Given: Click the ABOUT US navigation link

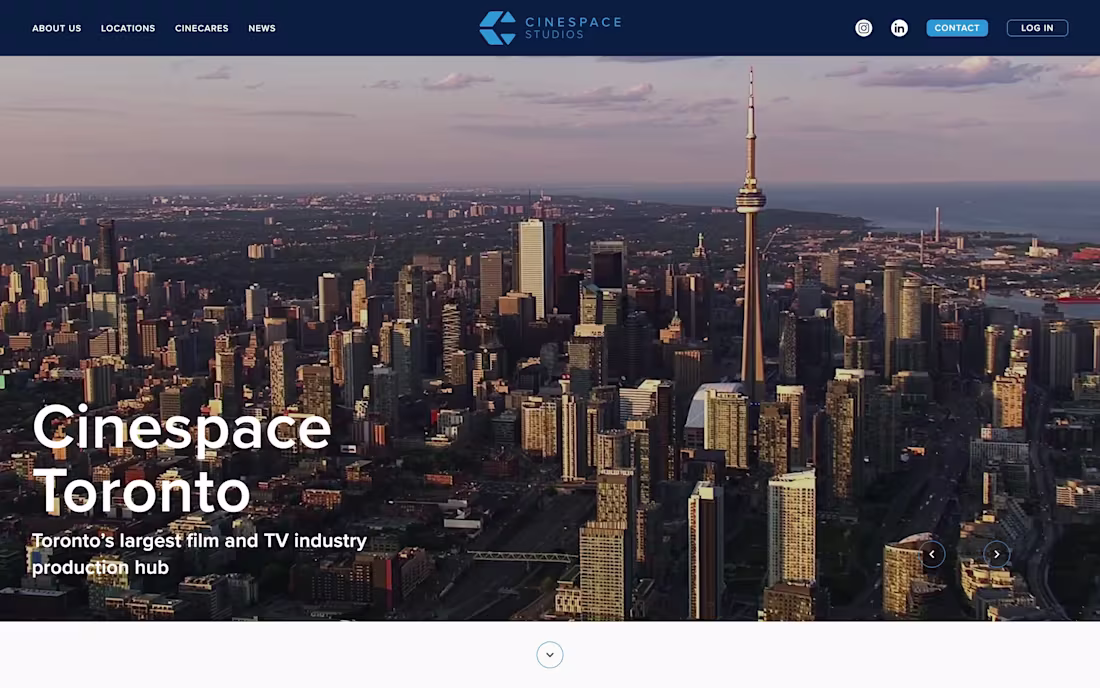Looking at the screenshot, I should (x=56, y=28).
